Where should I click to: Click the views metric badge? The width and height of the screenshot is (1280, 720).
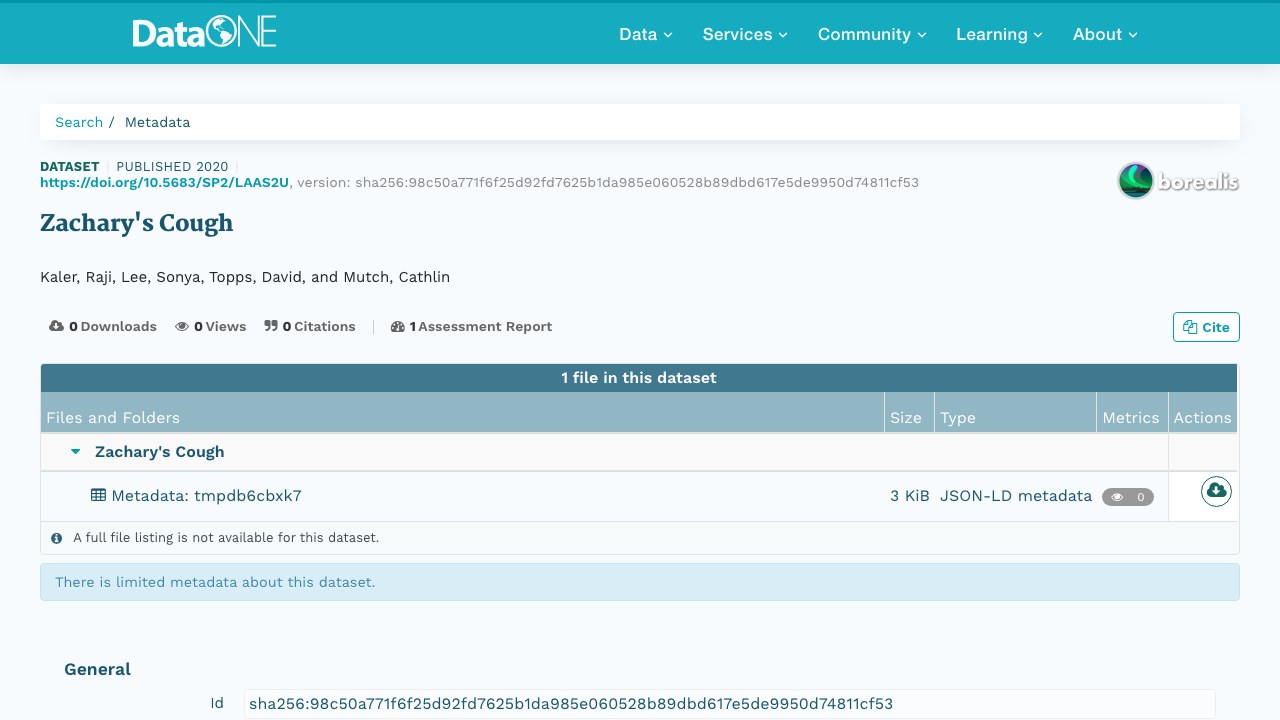(x=1128, y=497)
